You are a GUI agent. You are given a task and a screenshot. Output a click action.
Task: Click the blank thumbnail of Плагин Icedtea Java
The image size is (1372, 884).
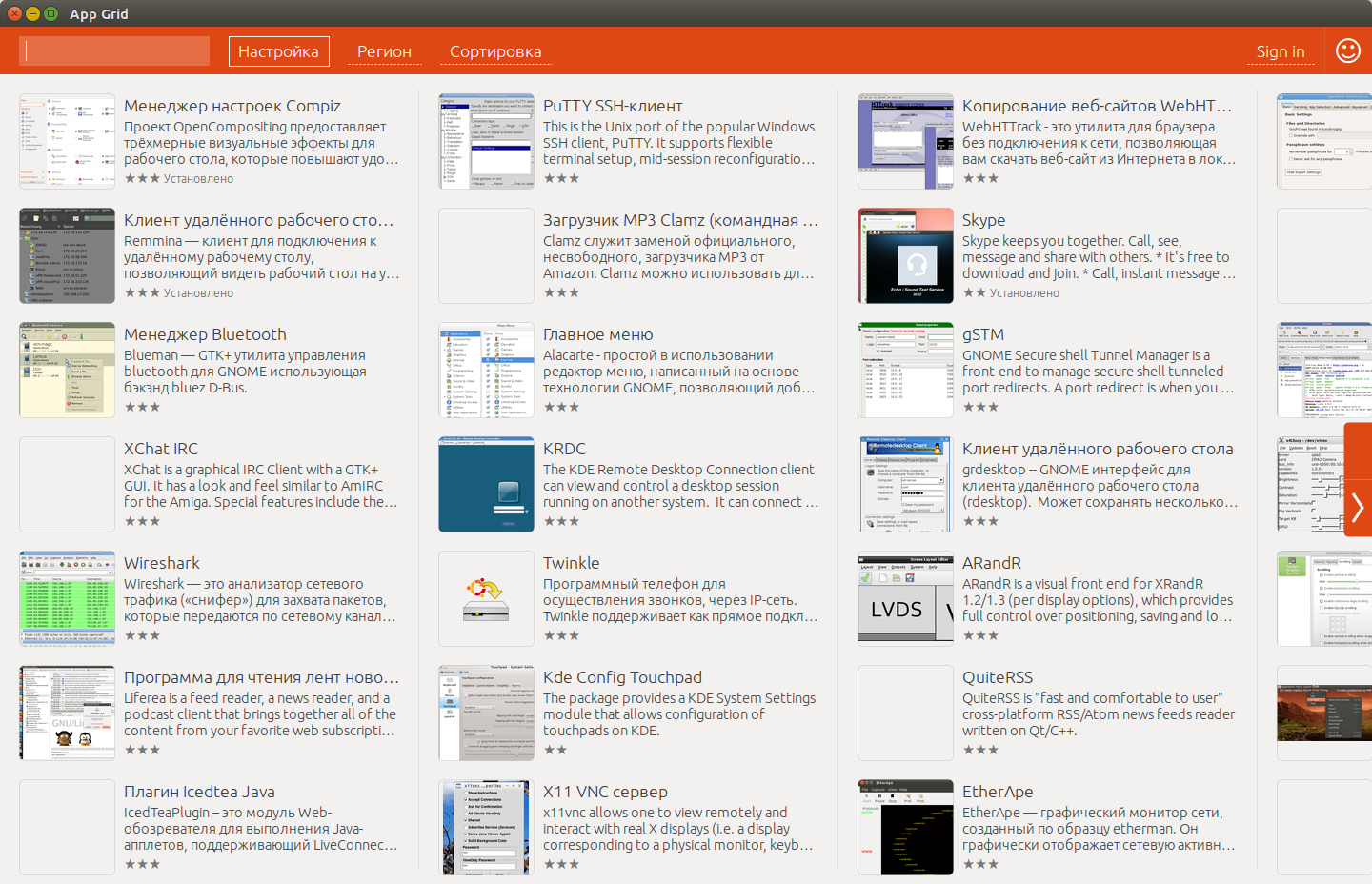(x=67, y=827)
